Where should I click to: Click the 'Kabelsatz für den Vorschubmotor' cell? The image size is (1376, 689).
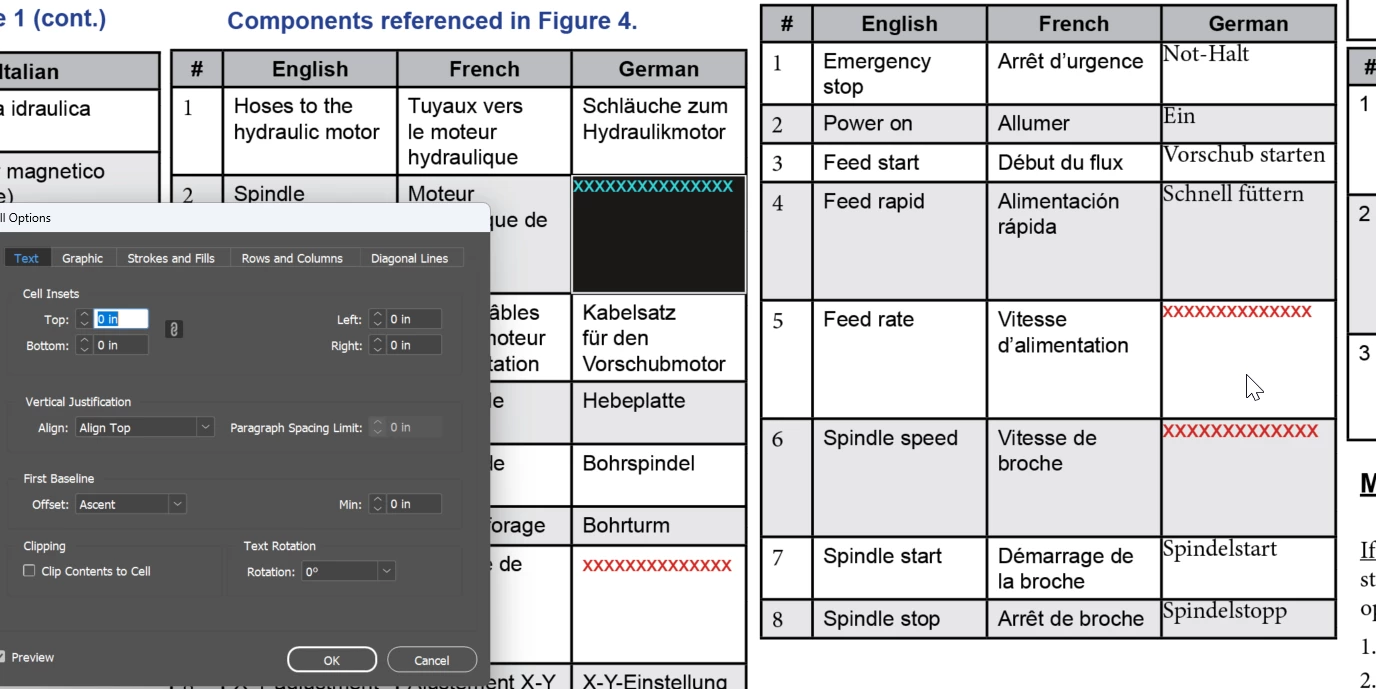pos(659,338)
